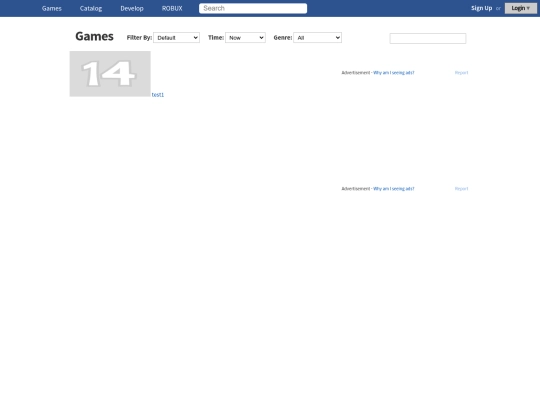This screenshot has width=540, height=405.
Task: Expand the Time dropdown
Action: click(245, 38)
